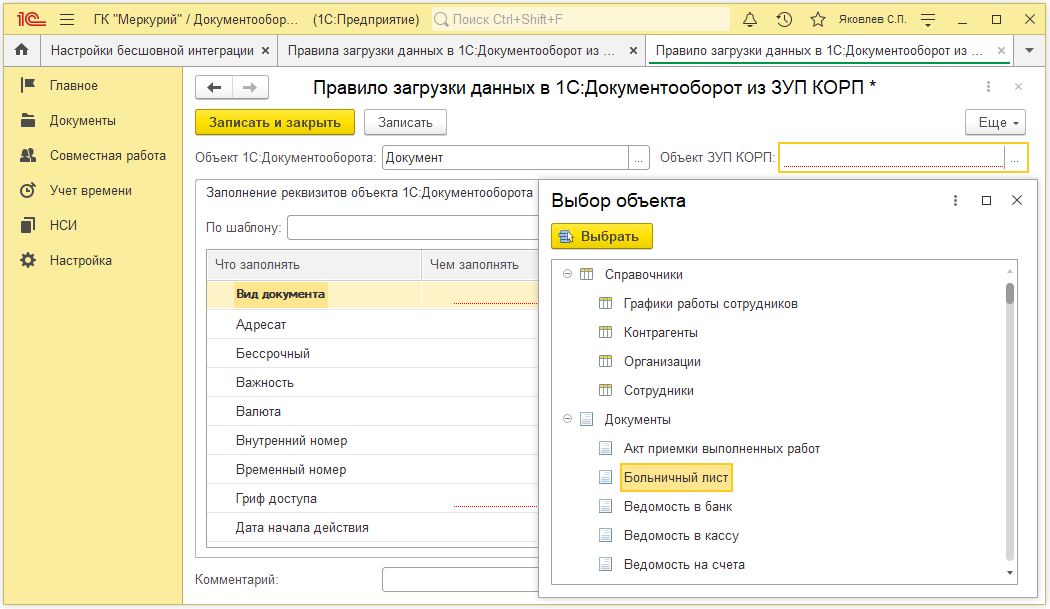Select Ведомость в кассу document
Viewport: 1050px width, 609px height.
point(681,536)
